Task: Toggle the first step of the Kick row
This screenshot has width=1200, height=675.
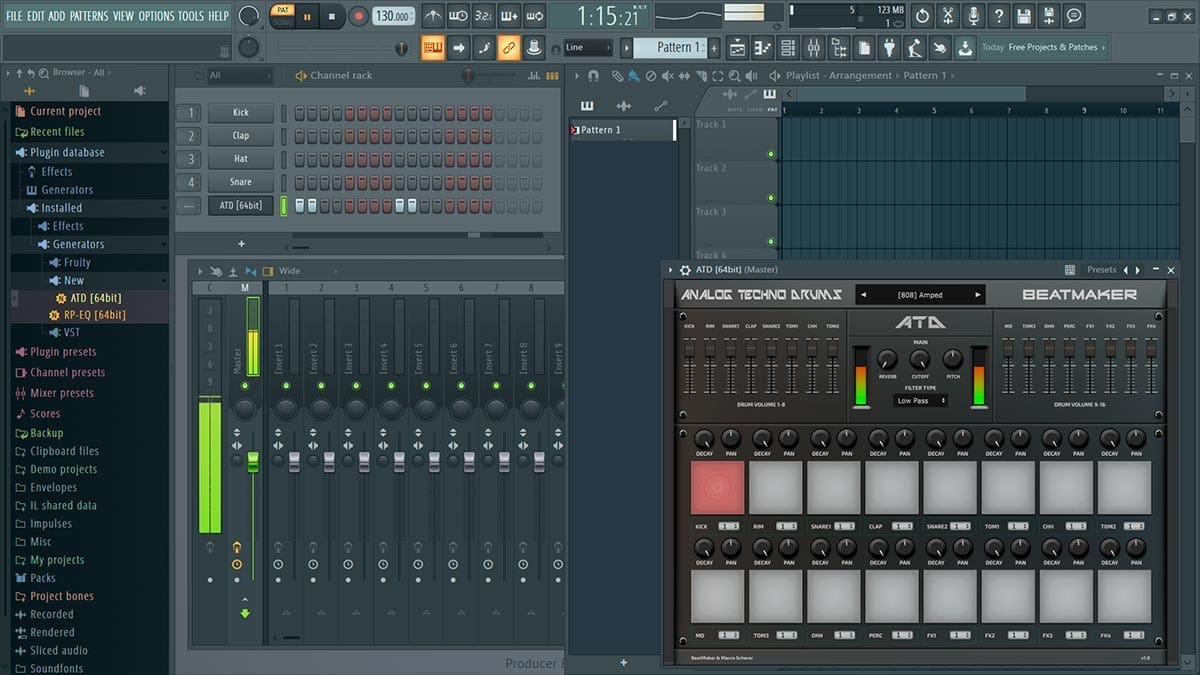Action: pos(299,113)
